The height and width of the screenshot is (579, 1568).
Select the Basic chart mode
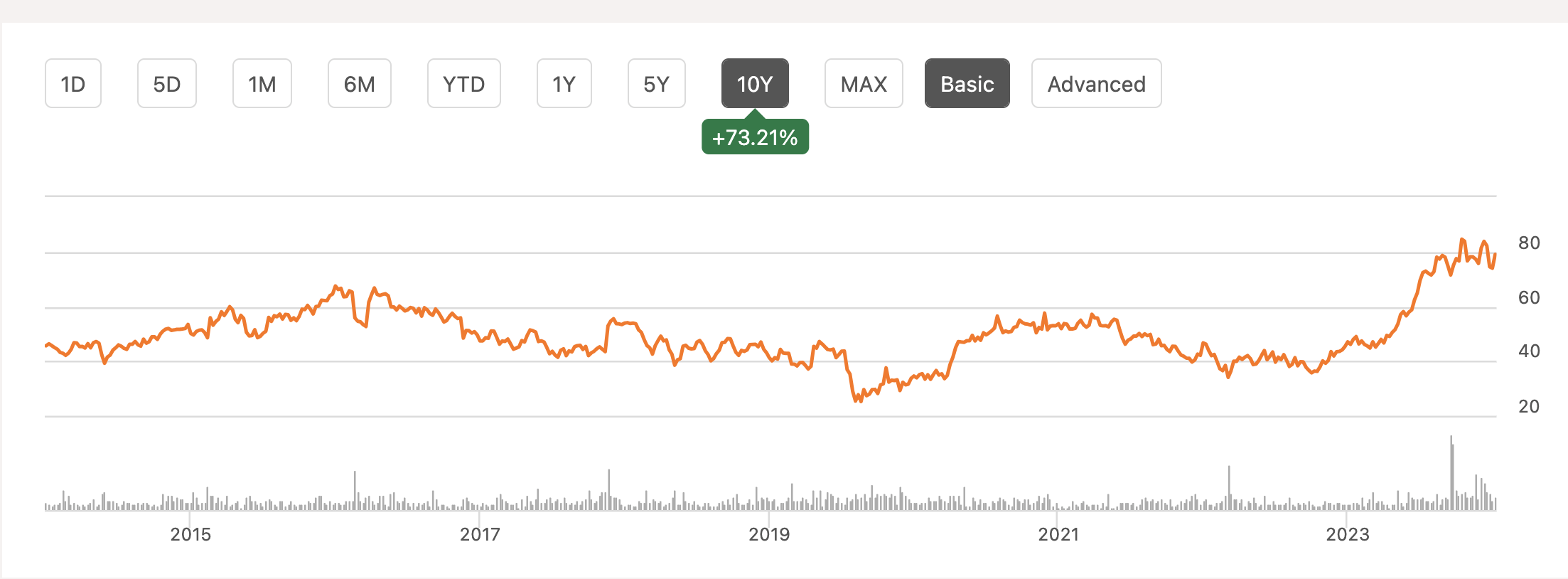click(x=967, y=83)
